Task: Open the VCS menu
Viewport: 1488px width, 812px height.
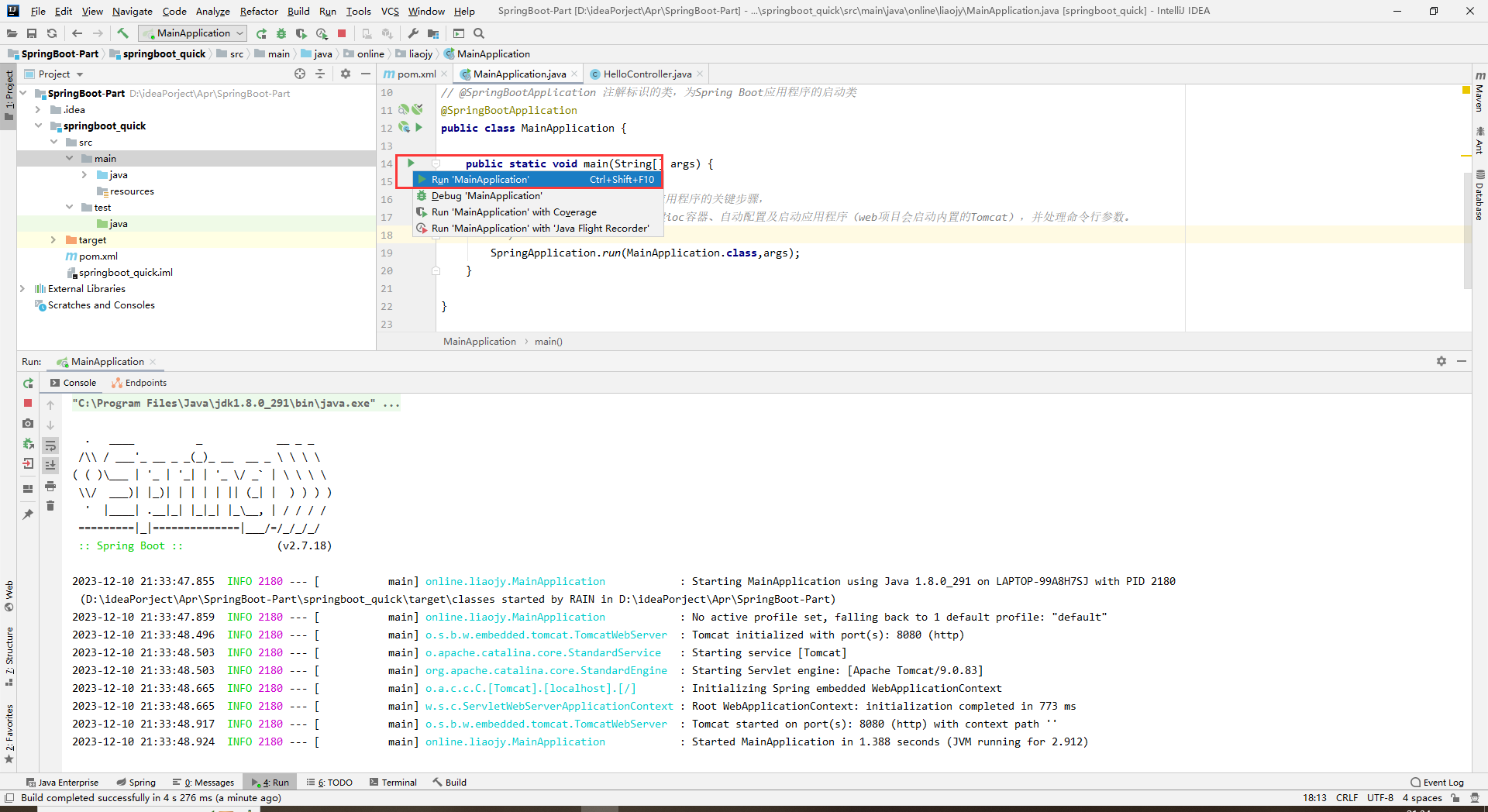Action: pyautogui.click(x=390, y=11)
